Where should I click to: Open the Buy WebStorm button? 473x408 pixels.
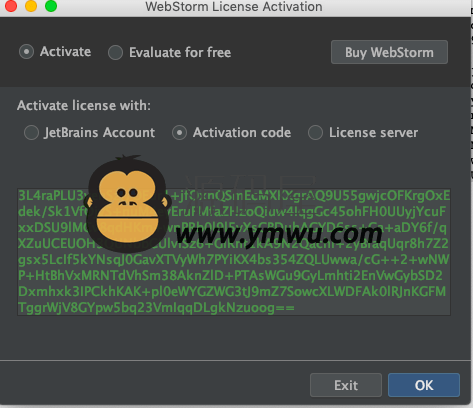[x=389, y=52]
